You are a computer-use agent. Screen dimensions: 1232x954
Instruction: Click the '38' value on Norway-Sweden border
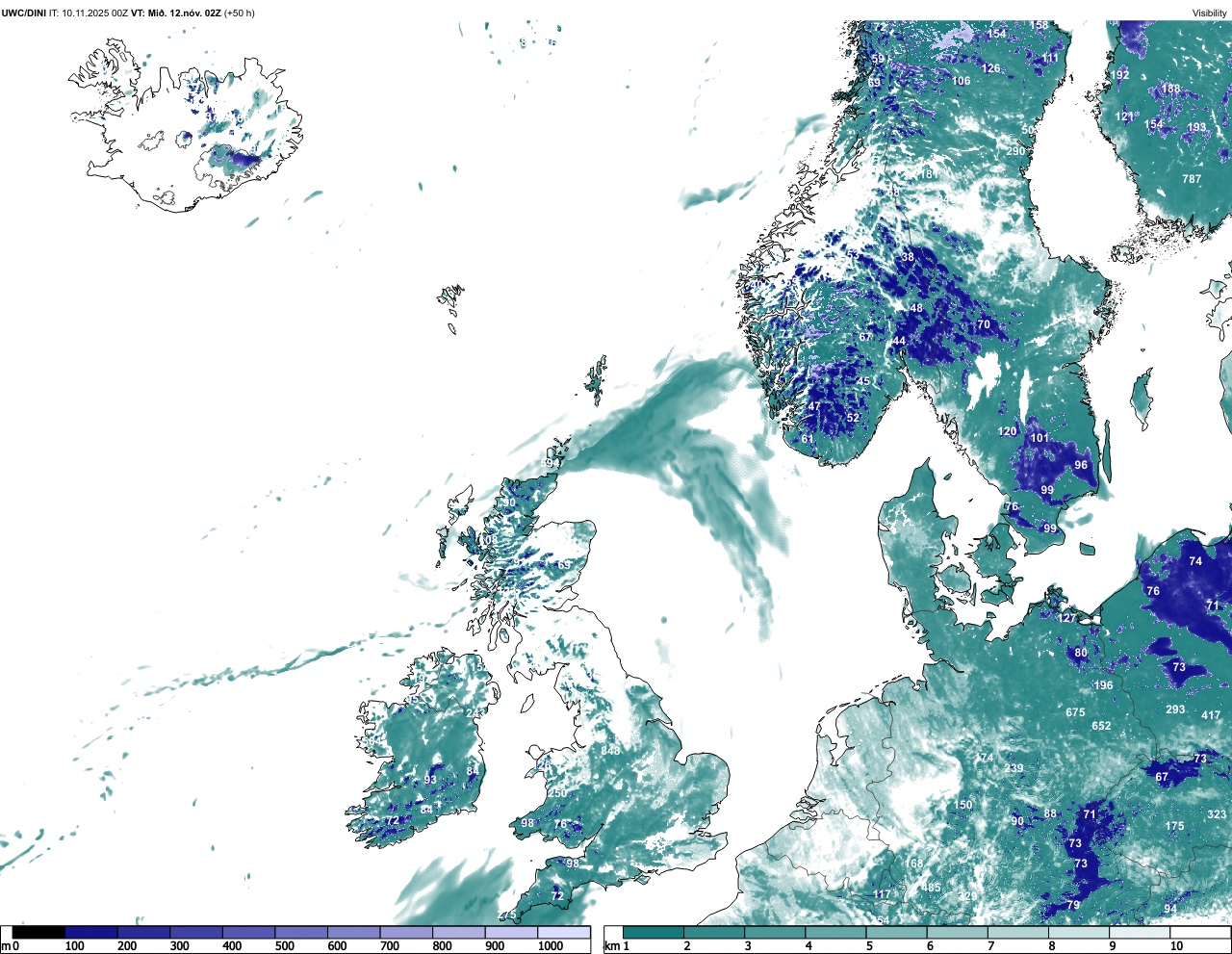pyautogui.click(x=908, y=258)
